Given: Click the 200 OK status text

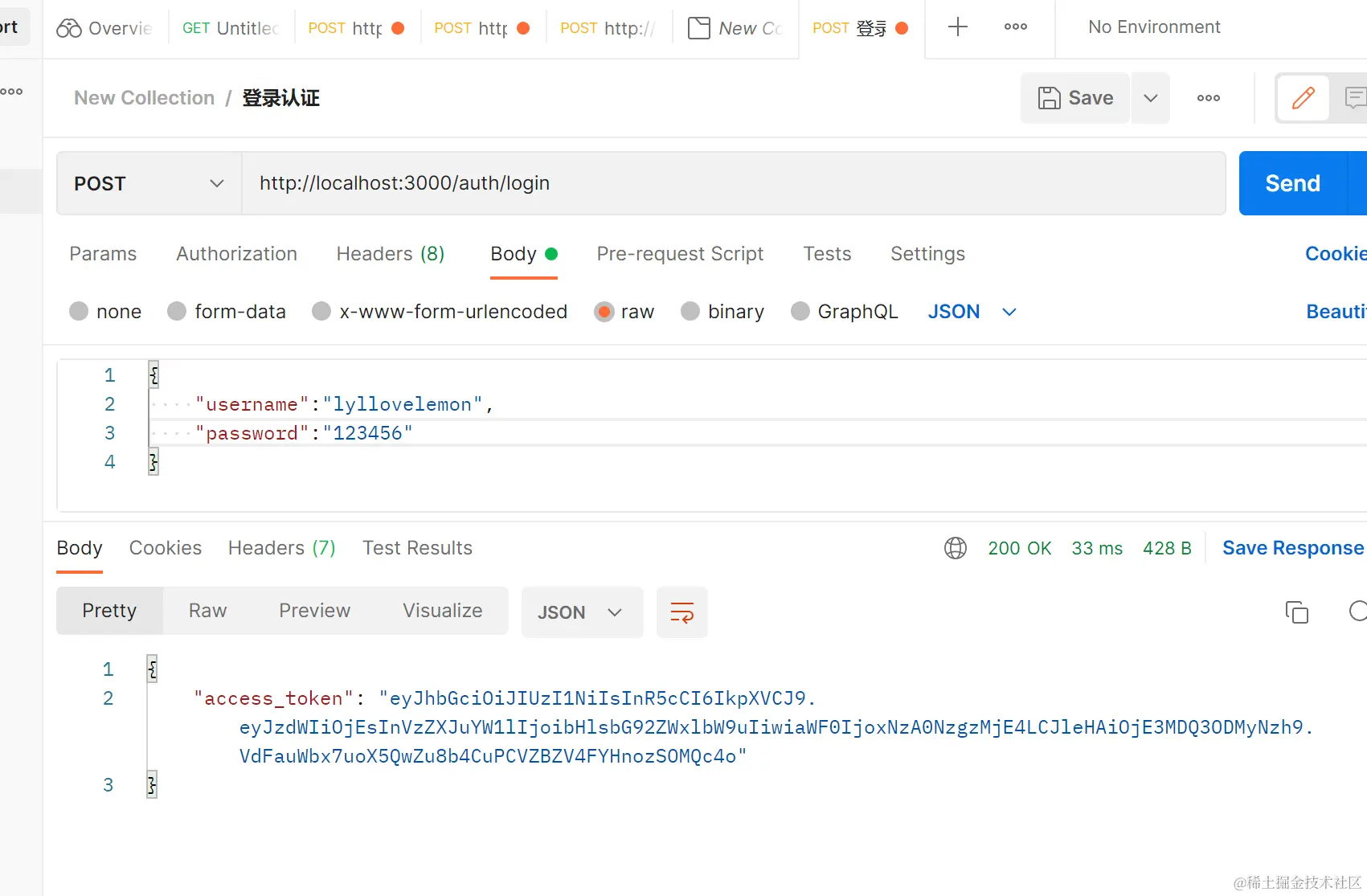Looking at the screenshot, I should (1020, 548).
